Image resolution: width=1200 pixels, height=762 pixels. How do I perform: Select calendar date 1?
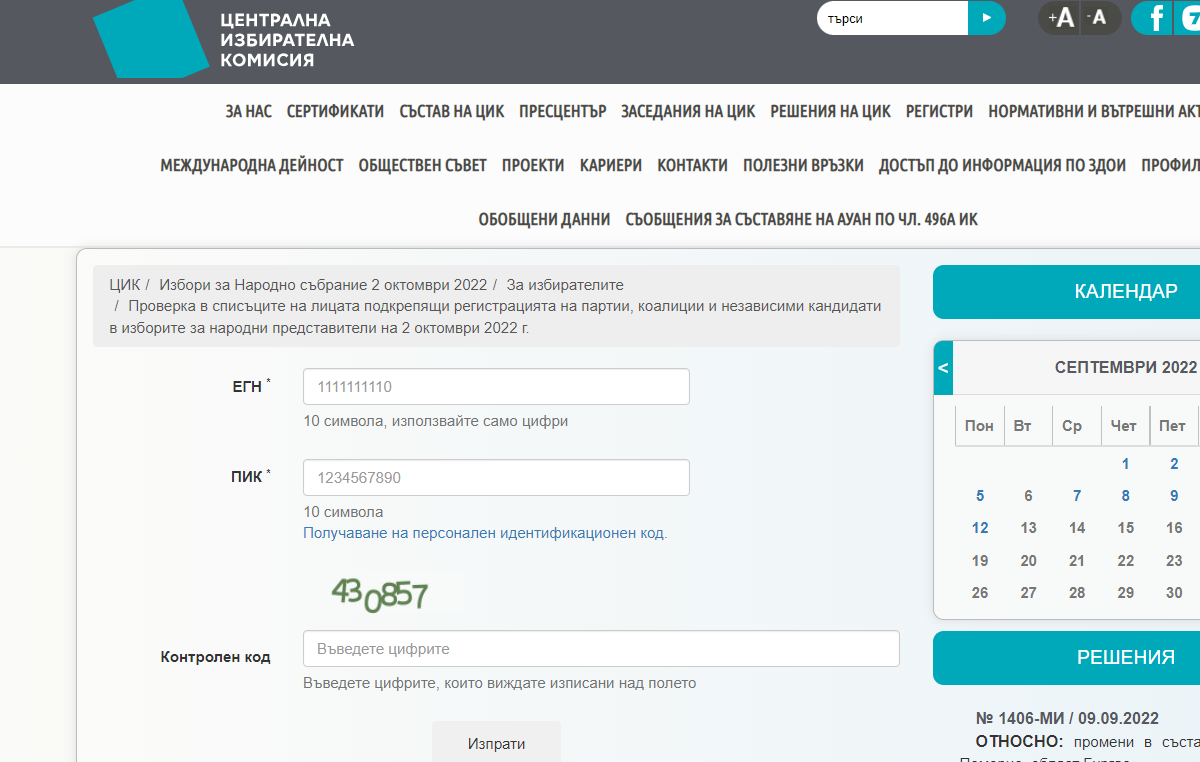(x=1126, y=464)
